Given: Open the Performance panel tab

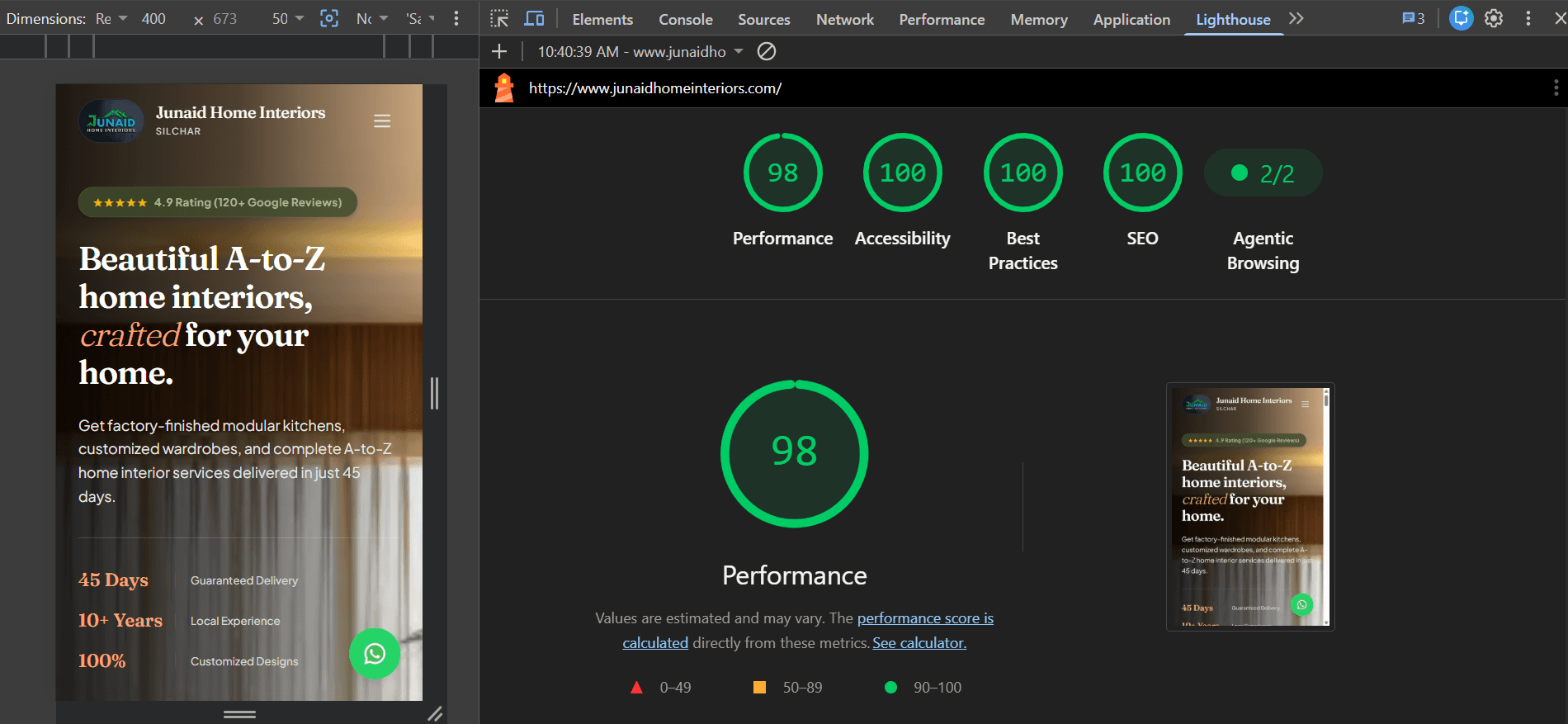Looking at the screenshot, I should [x=942, y=19].
